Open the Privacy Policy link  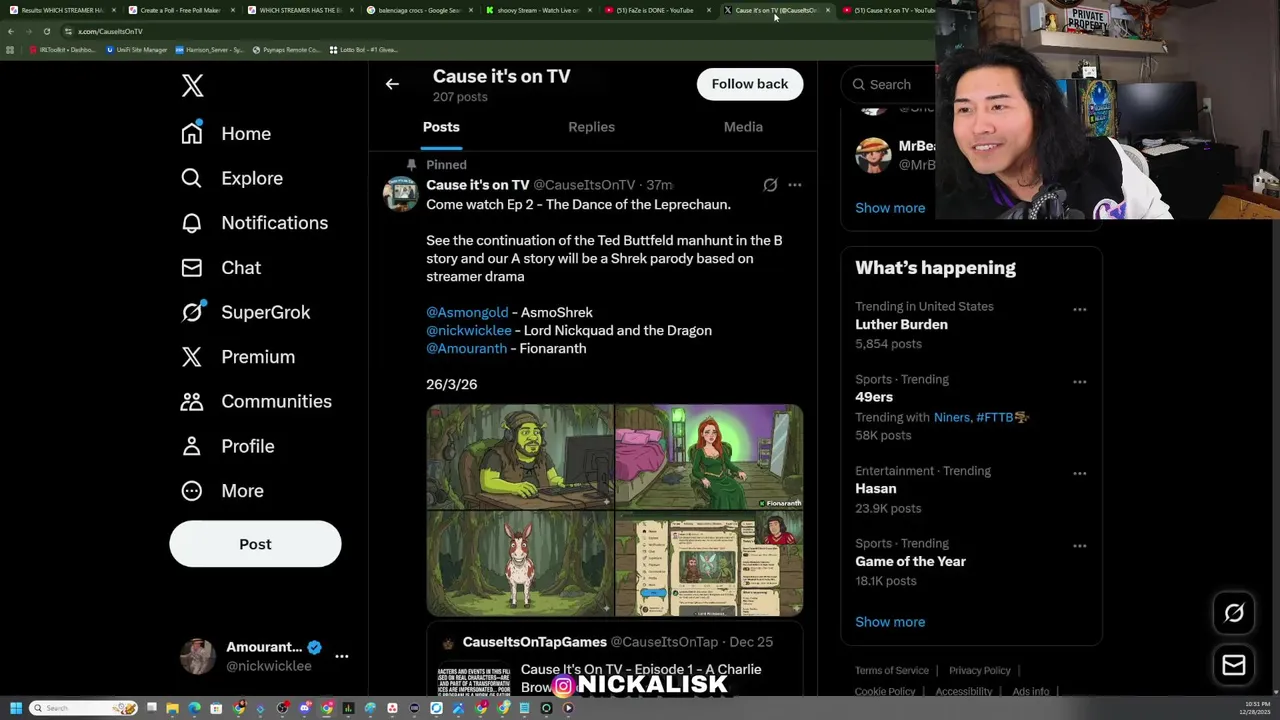point(980,670)
